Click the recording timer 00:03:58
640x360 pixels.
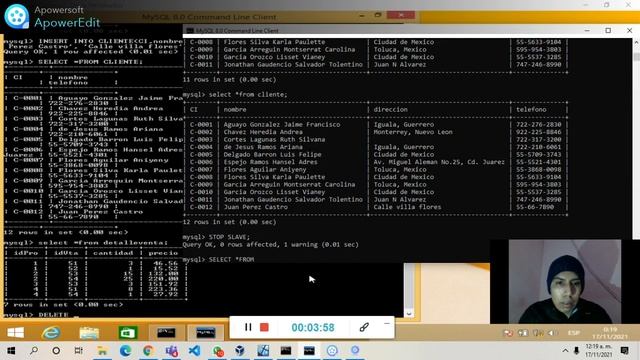pyautogui.click(x=313, y=328)
